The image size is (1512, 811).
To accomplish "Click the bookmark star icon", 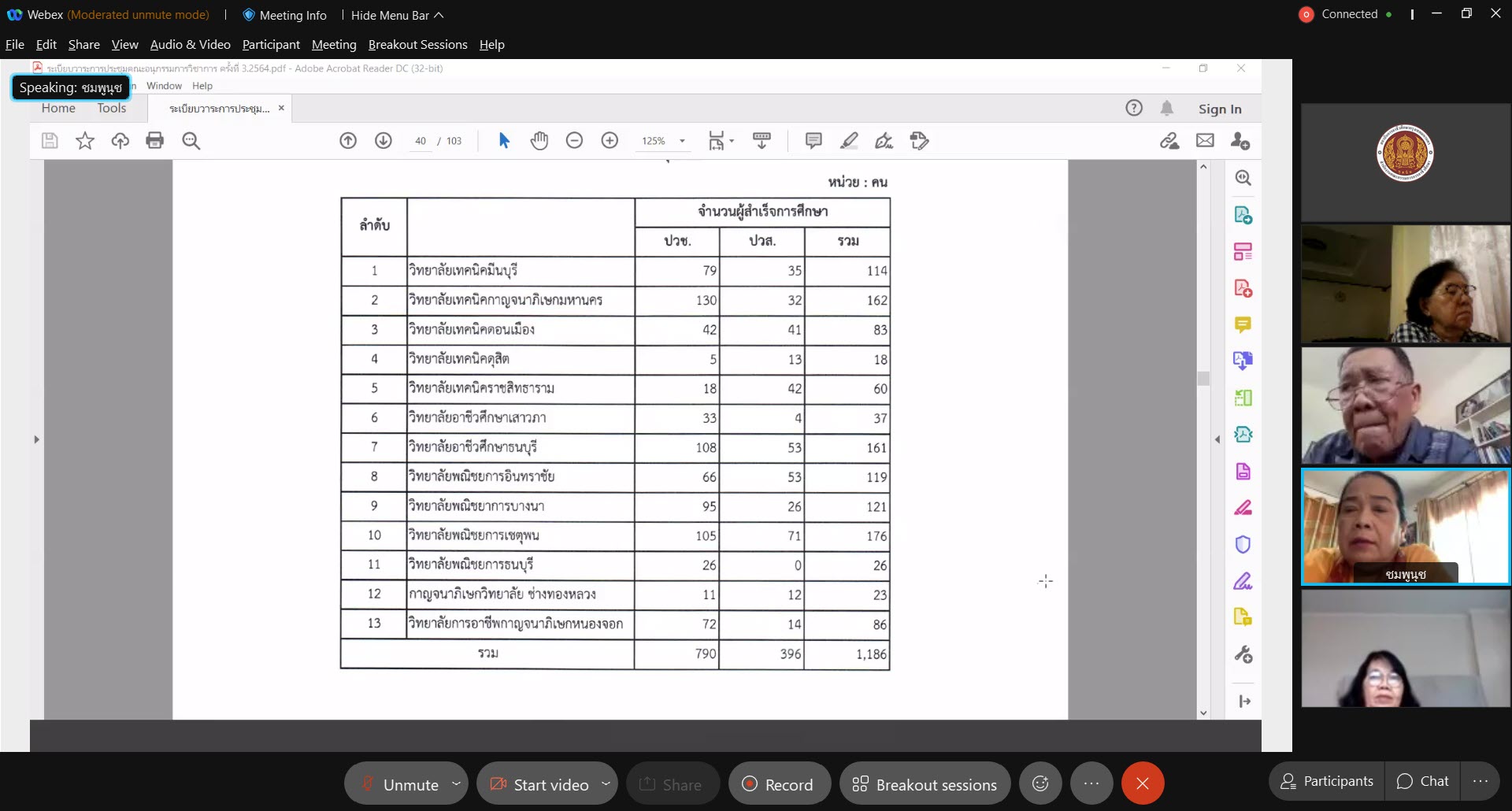I will pyautogui.click(x=85, y=141).
